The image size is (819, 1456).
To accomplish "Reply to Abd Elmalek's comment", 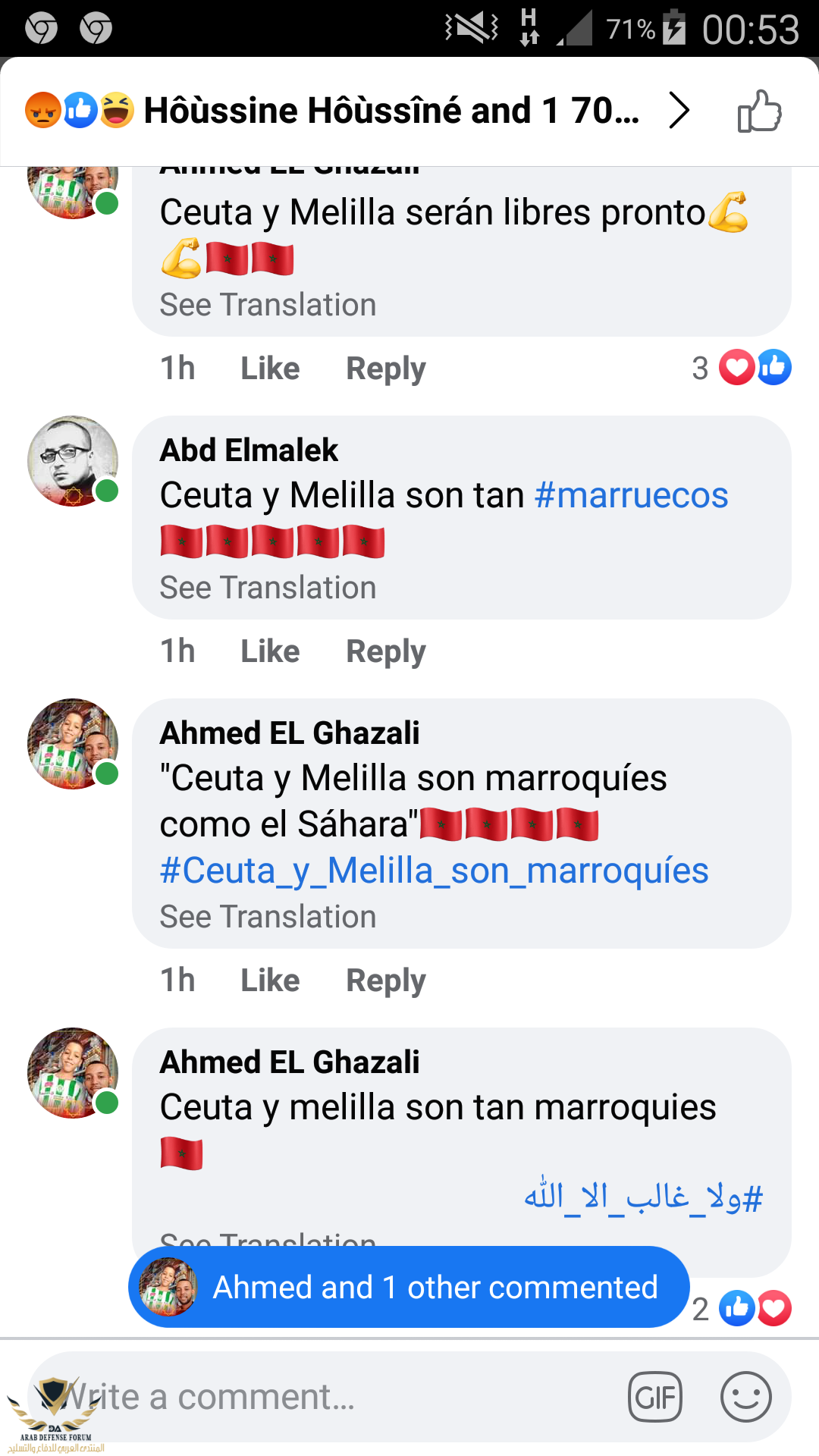I will tap(385, 651).
